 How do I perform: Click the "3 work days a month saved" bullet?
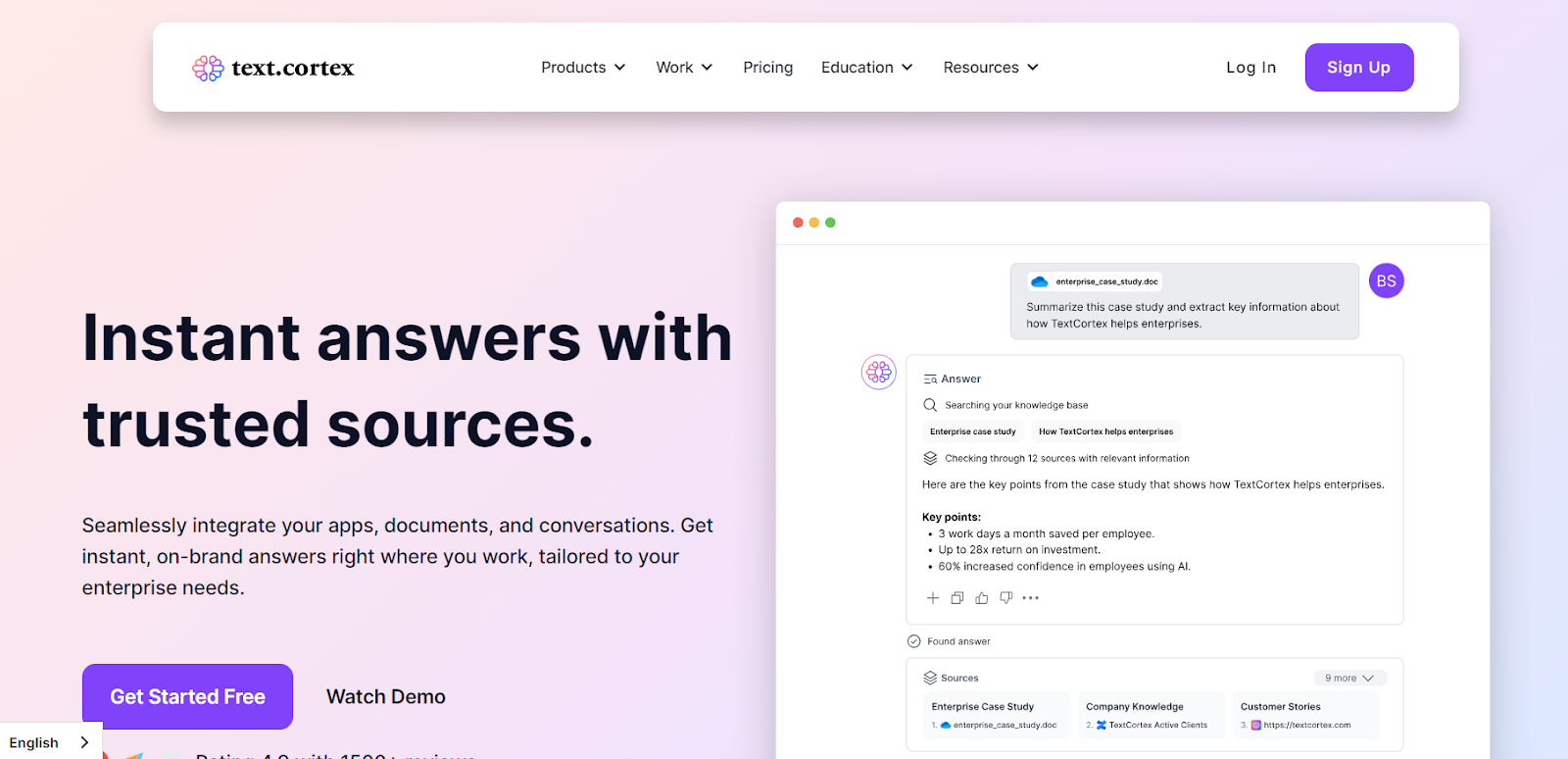click(1047, 534)
